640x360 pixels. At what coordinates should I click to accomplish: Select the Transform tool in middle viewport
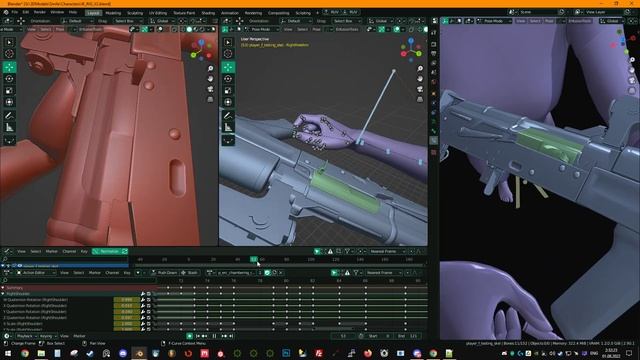[x=228, y=102]
